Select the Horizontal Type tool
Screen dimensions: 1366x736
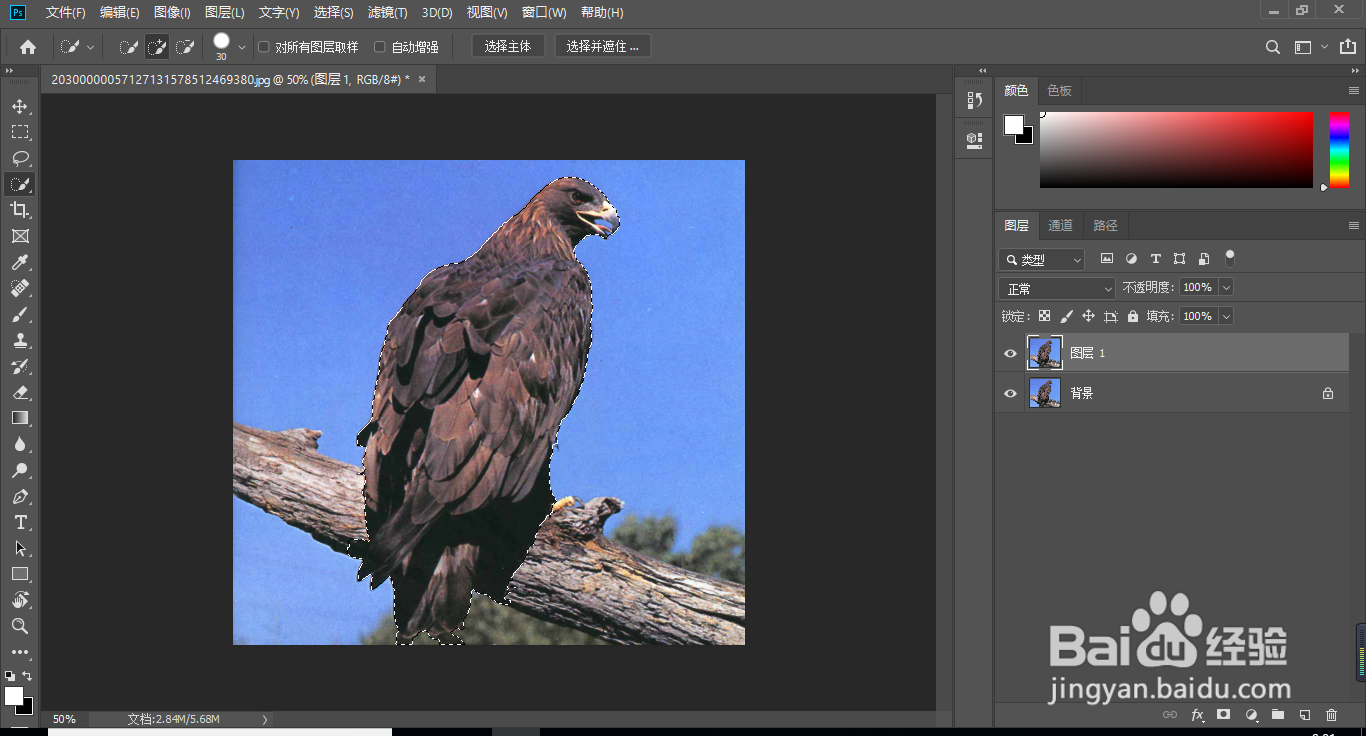click(x=20, y=522)
